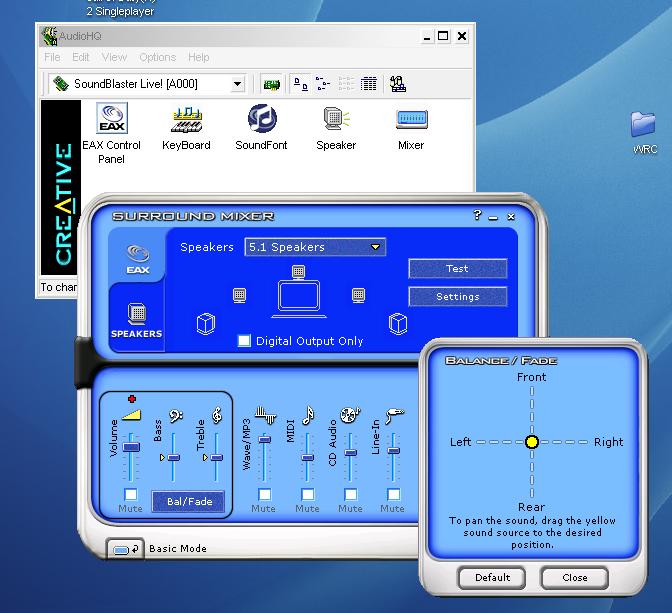
Task: Click the last AudioHQ toolbar icon, right of details view
Action: point(398,84)
